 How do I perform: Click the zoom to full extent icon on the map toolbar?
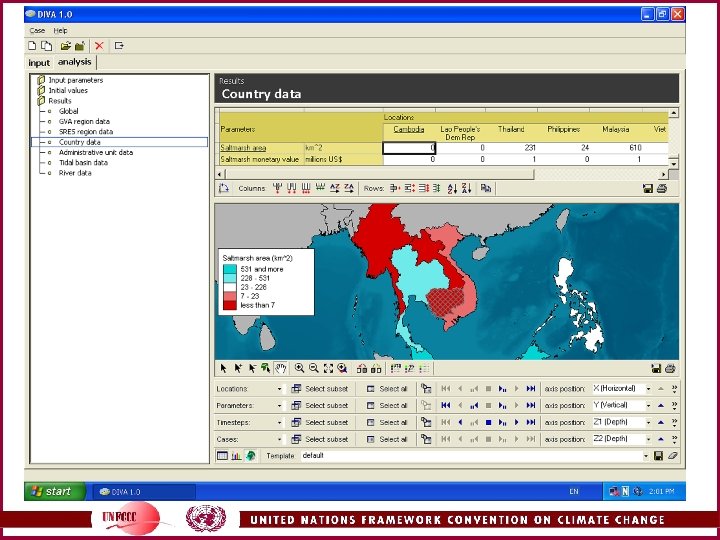(x=328, y=368)
